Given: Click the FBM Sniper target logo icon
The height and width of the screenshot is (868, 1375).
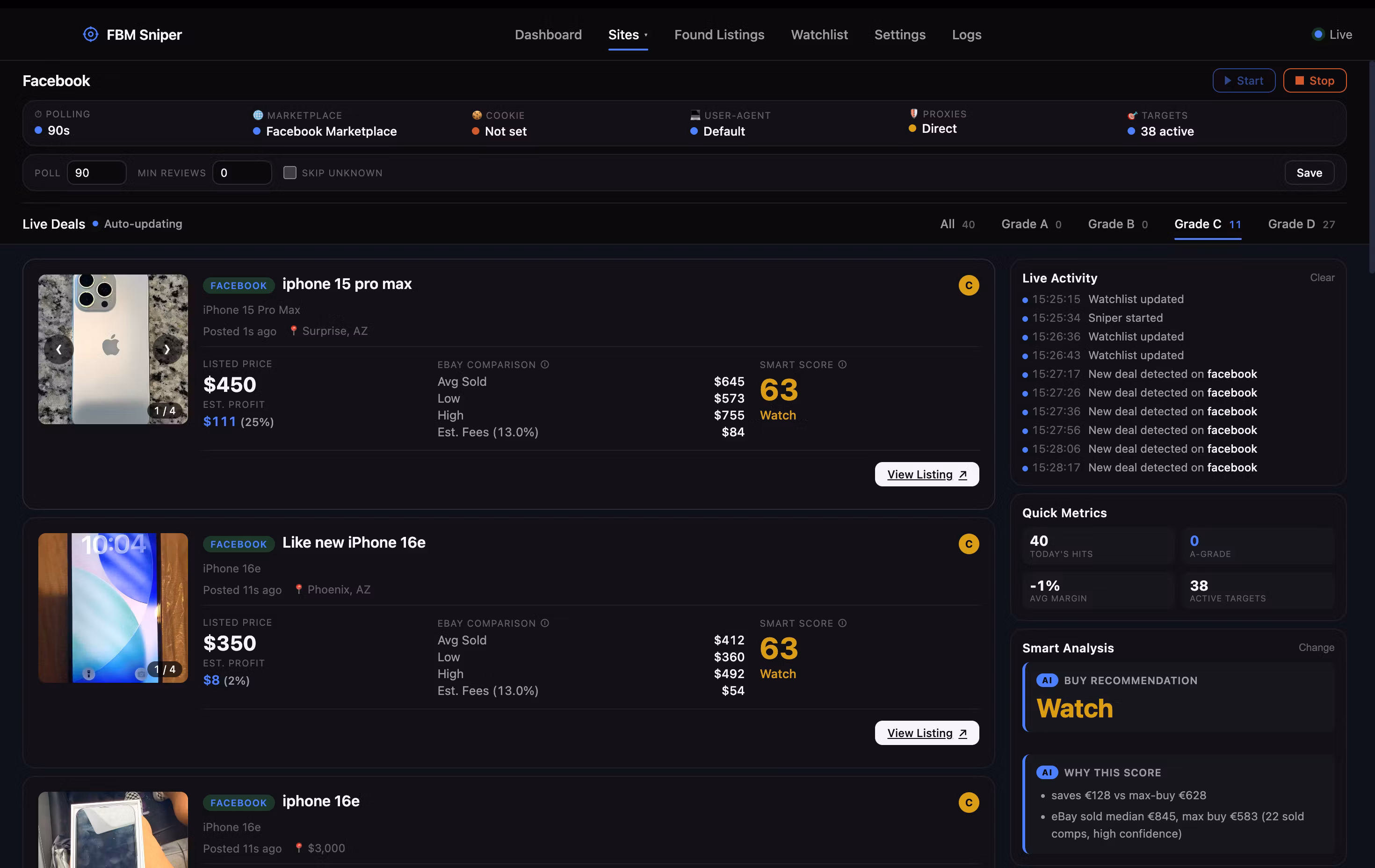Looking at the screenshot, I should (91, 34).
